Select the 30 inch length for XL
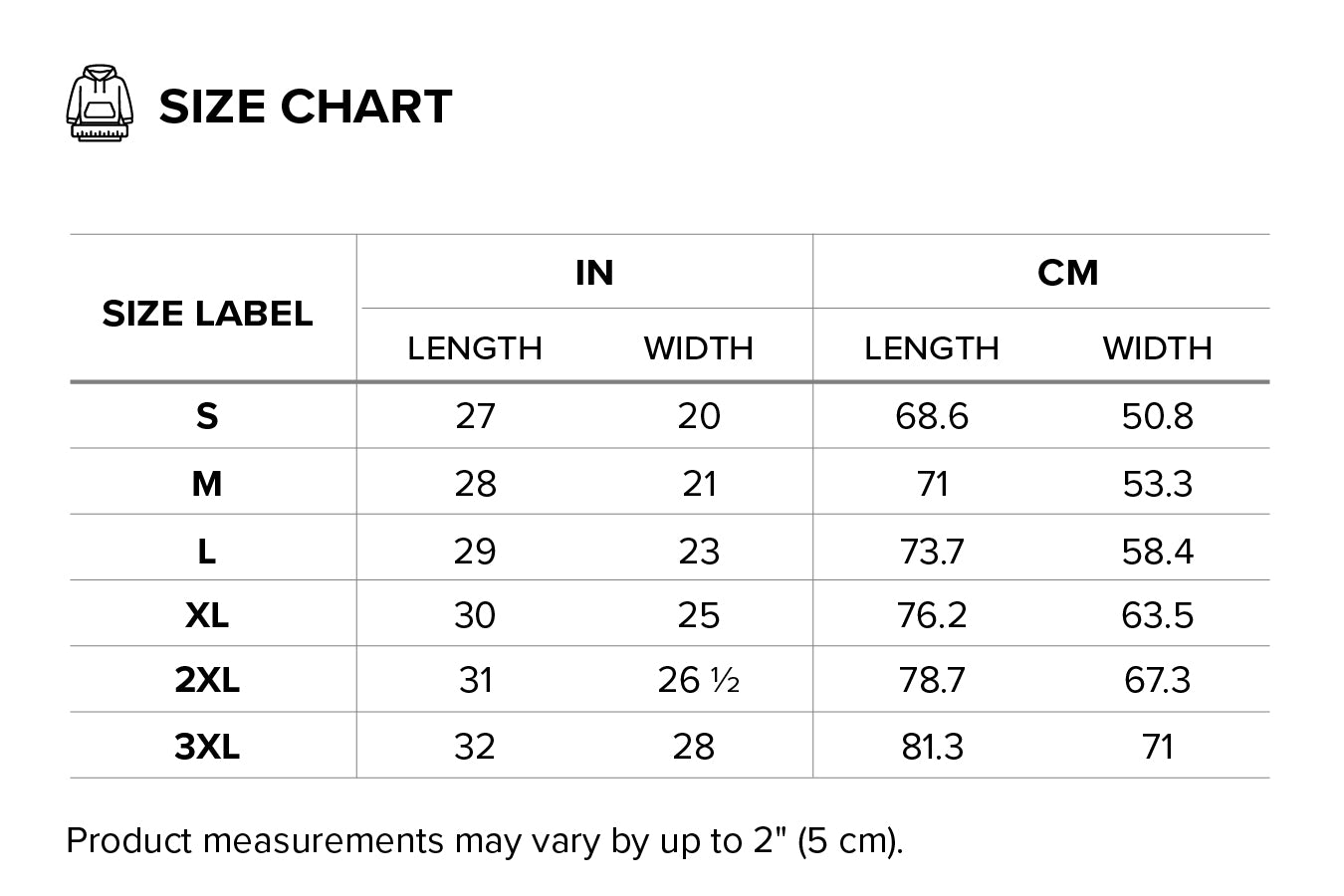The height and width of the screenshot is (896, 1344). [475, 615]
